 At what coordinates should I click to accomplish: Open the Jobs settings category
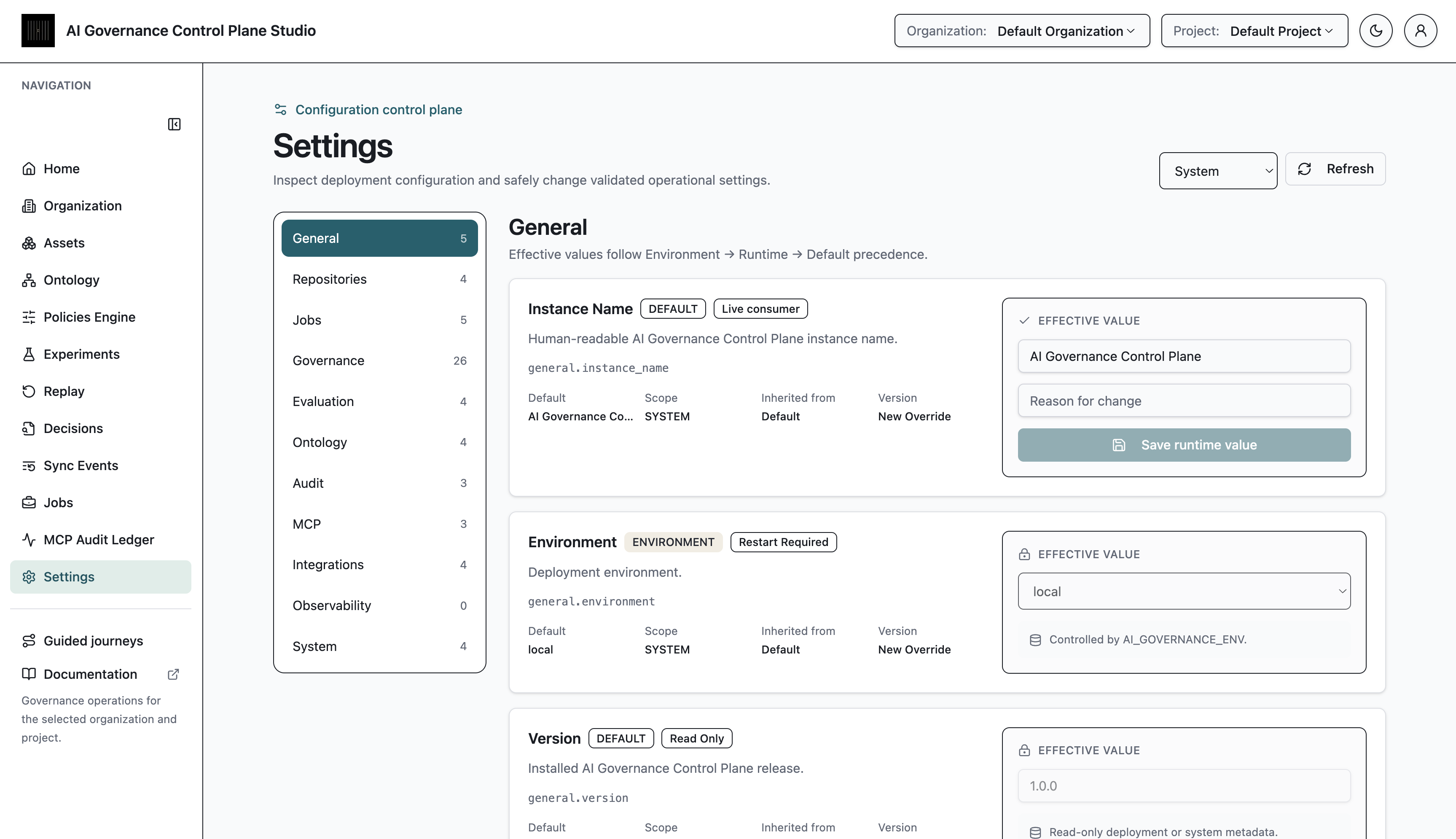click(379, 320)
